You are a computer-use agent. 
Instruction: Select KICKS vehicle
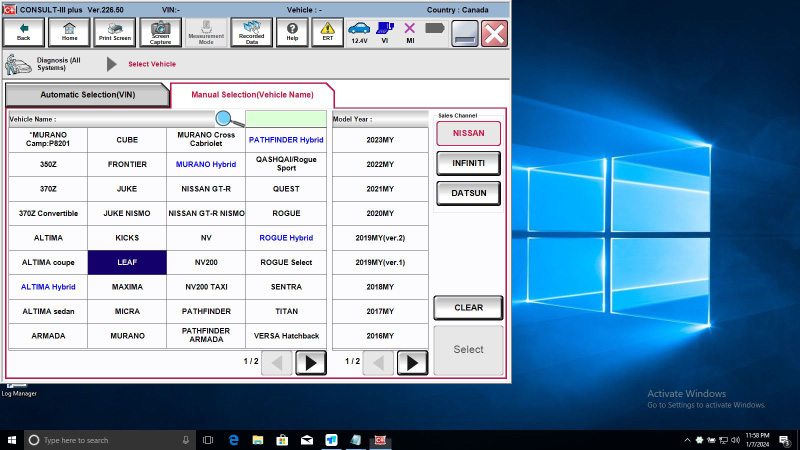(127, 238)
